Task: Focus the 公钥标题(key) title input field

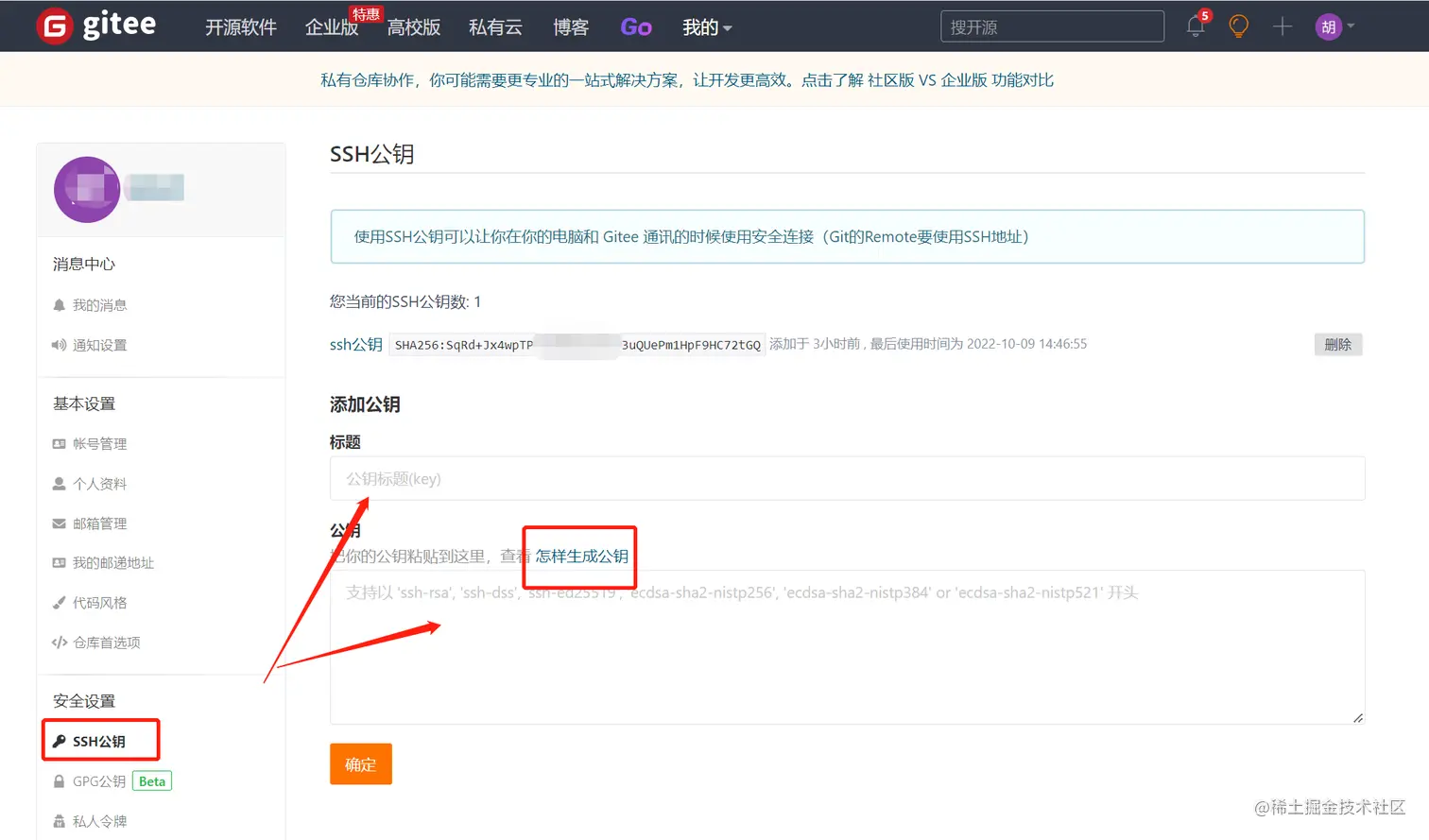Action: (847, 479)
